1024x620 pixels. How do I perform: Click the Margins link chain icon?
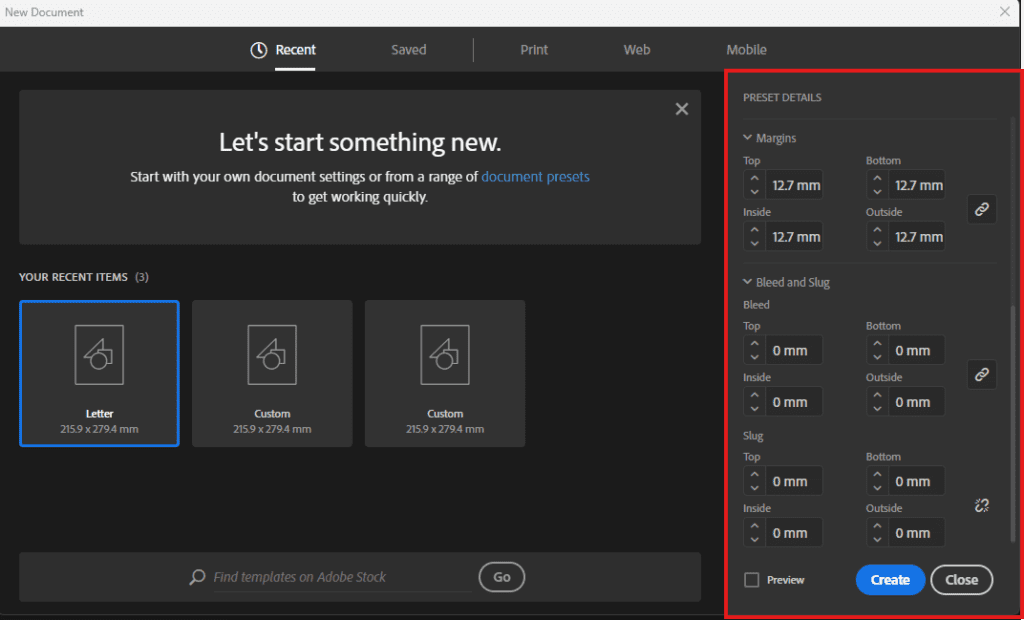click(981, 209)
